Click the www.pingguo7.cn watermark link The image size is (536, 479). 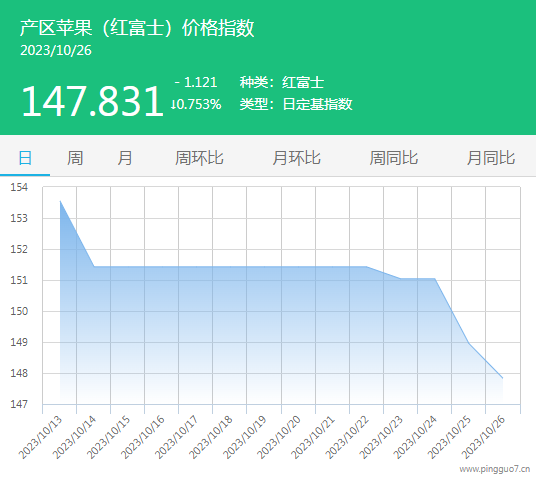pyautogui.click(x=495, y=469)
